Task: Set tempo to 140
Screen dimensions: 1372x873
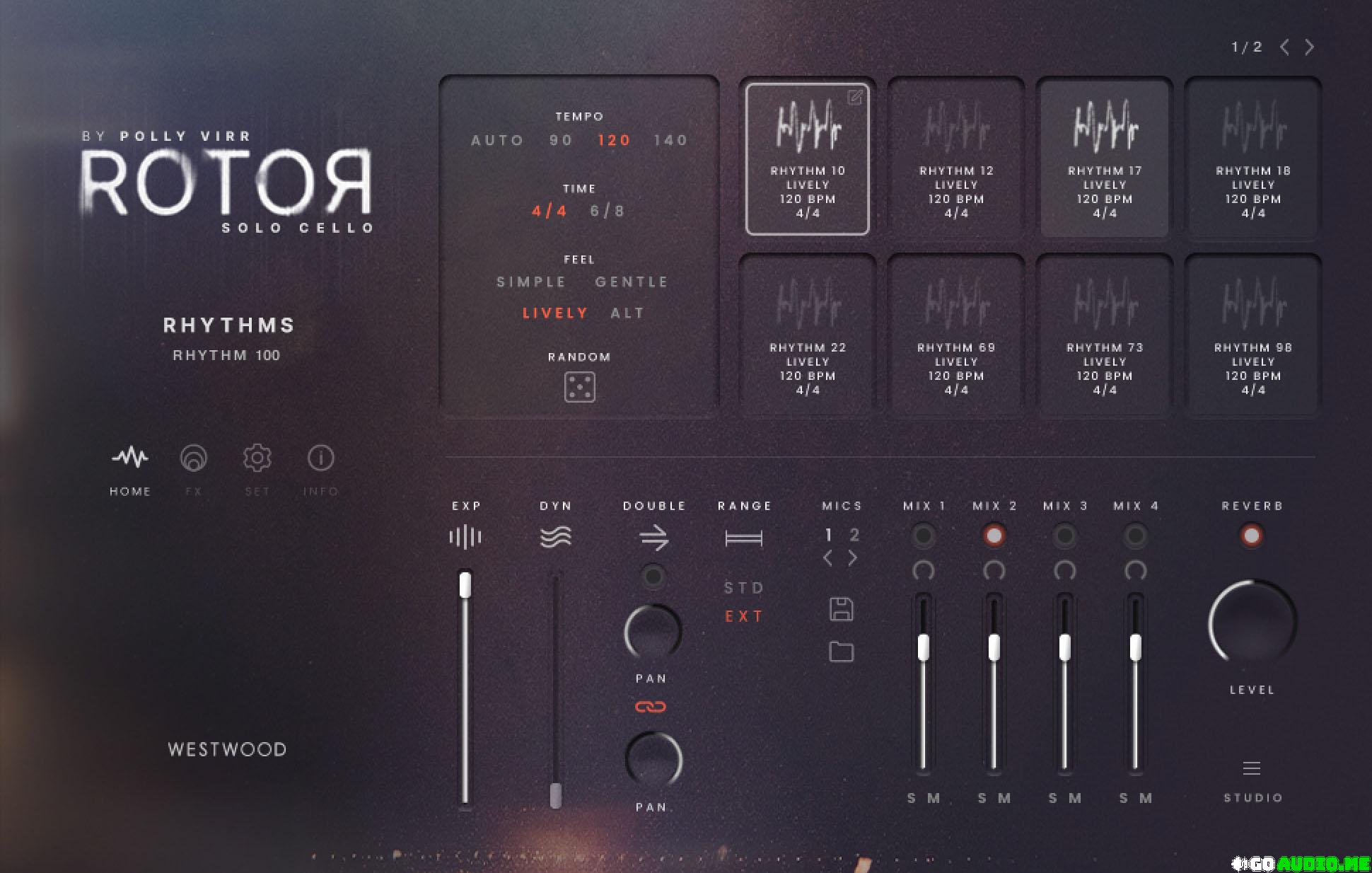Action: 670,140
